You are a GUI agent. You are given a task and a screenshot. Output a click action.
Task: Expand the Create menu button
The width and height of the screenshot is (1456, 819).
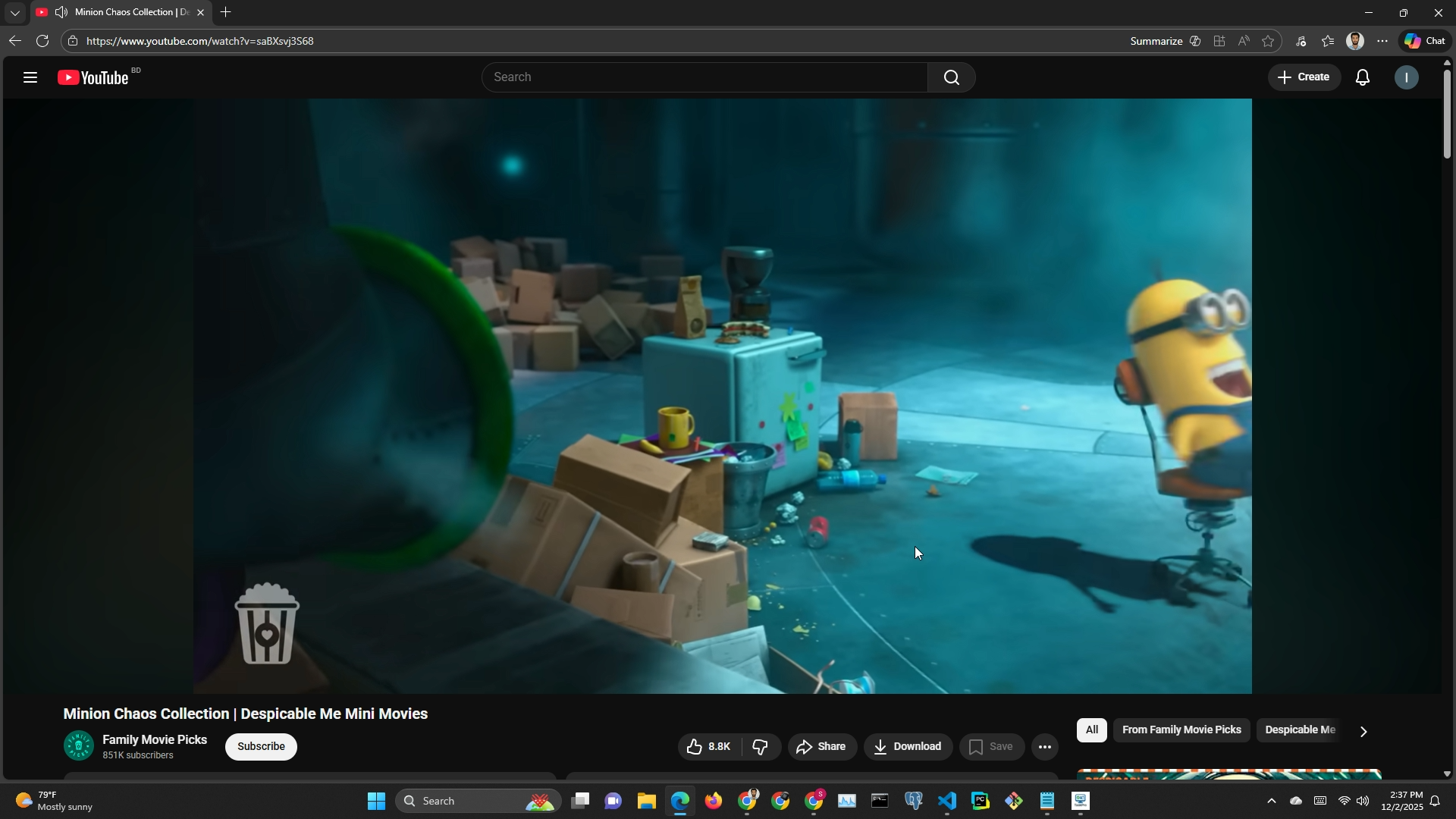coord(1304,77)
